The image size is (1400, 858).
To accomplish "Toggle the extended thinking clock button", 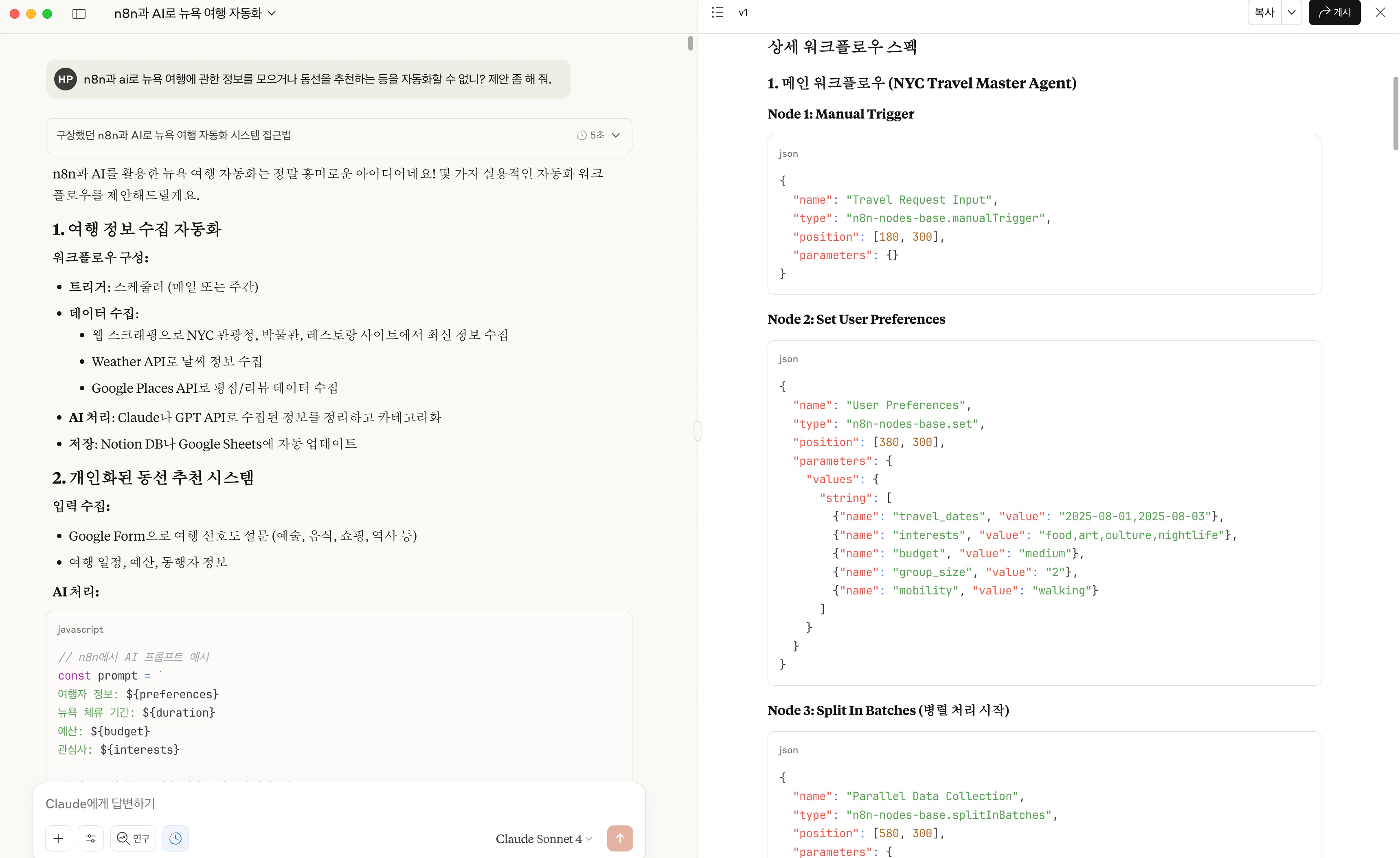I will pos(176,838).
